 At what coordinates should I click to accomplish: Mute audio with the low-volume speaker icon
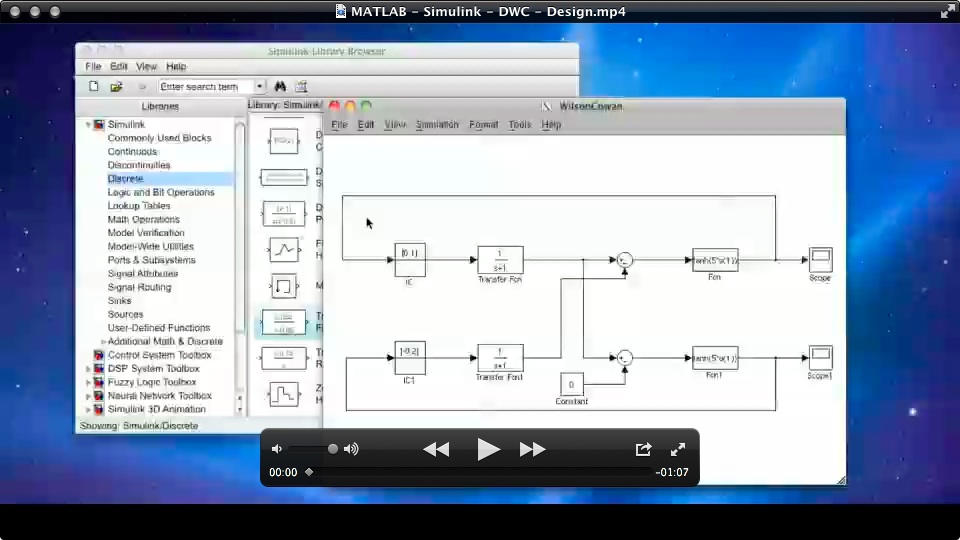277,449
